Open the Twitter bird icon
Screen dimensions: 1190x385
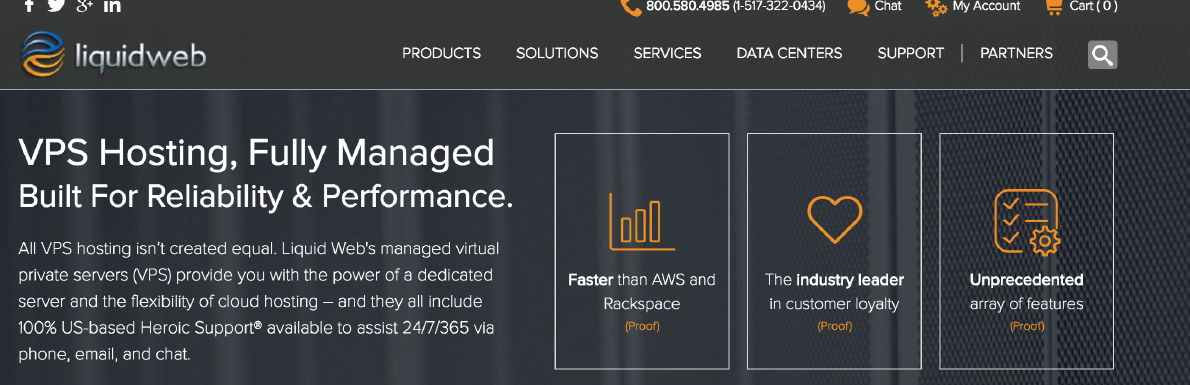click(x=56, y=5)
